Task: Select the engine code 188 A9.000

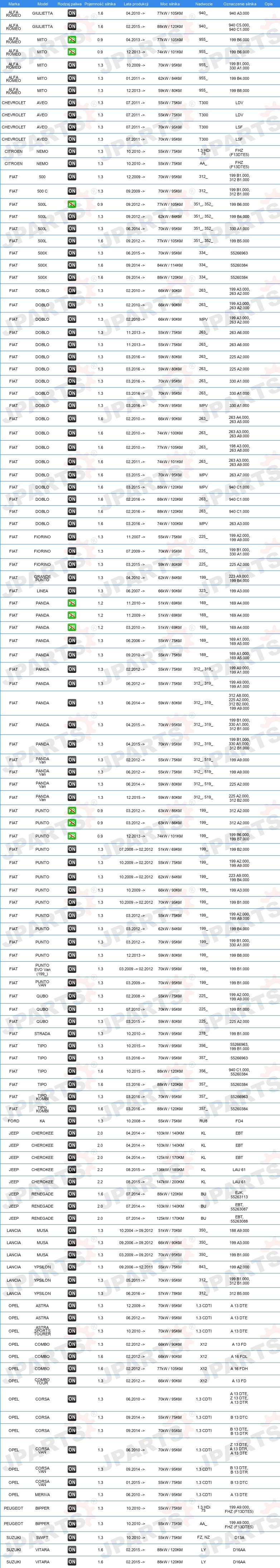Action: point(239,1230)
